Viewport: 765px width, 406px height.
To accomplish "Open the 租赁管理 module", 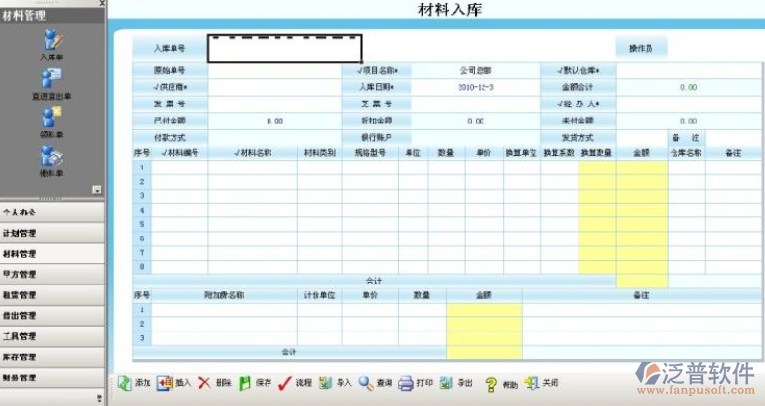I will [52, 295].
